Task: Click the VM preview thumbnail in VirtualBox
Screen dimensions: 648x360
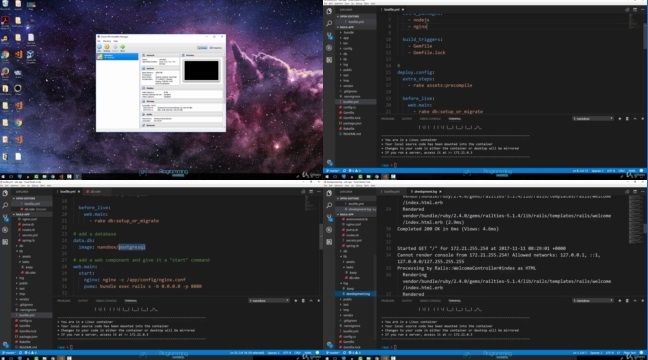Action: point(201,70)
